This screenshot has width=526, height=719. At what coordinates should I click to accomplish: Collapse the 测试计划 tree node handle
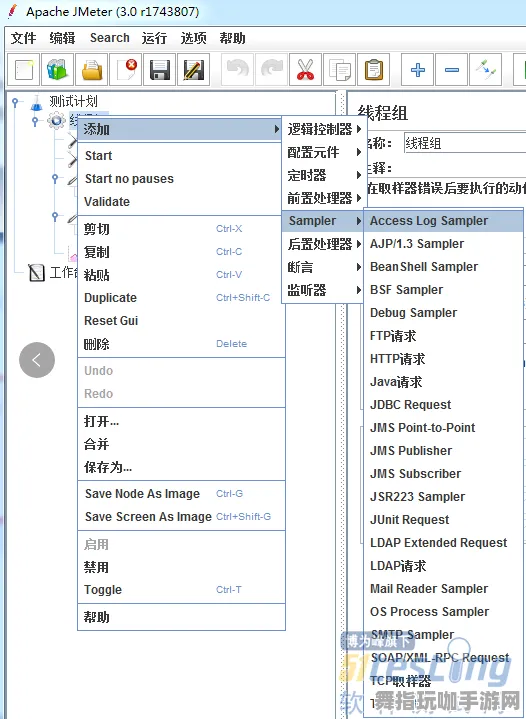tap(16, 102)
